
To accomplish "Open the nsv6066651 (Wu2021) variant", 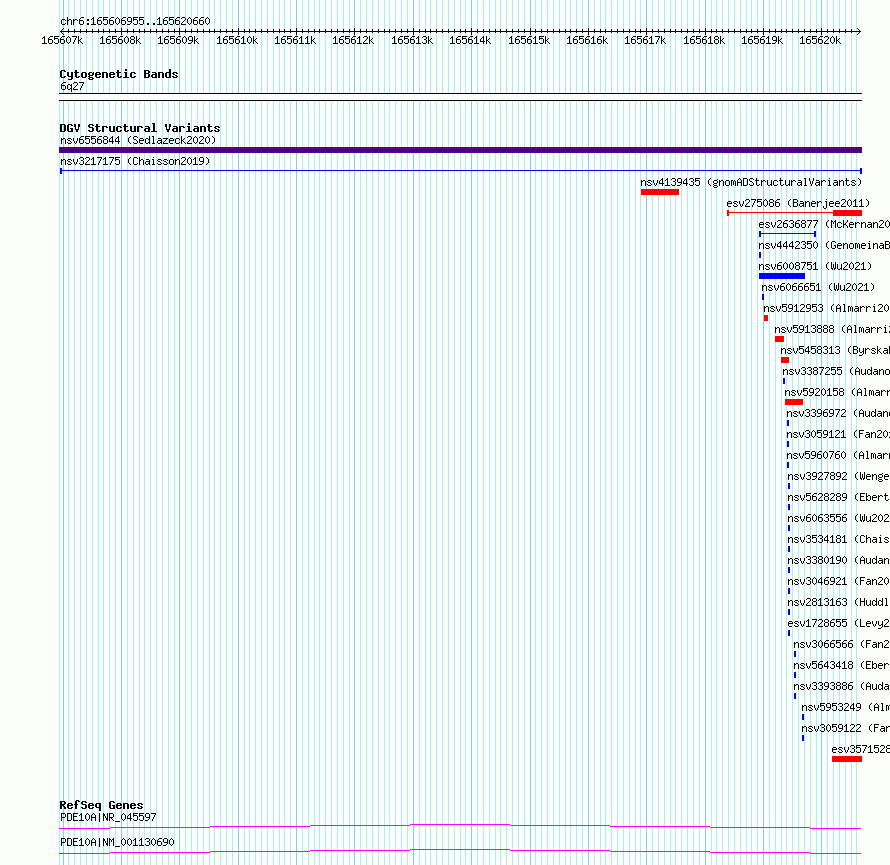I will click(x=818, y=287).
